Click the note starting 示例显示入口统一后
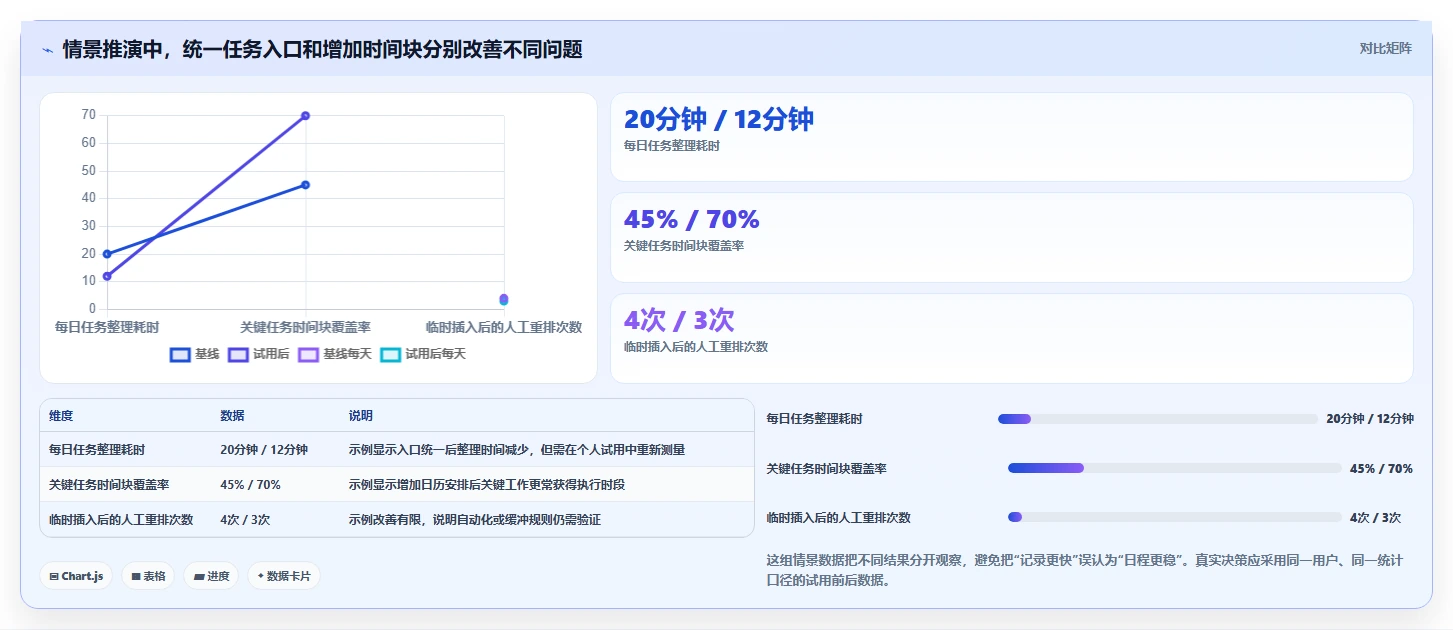This screenshot has width=1453, height=630. point(516,450)
